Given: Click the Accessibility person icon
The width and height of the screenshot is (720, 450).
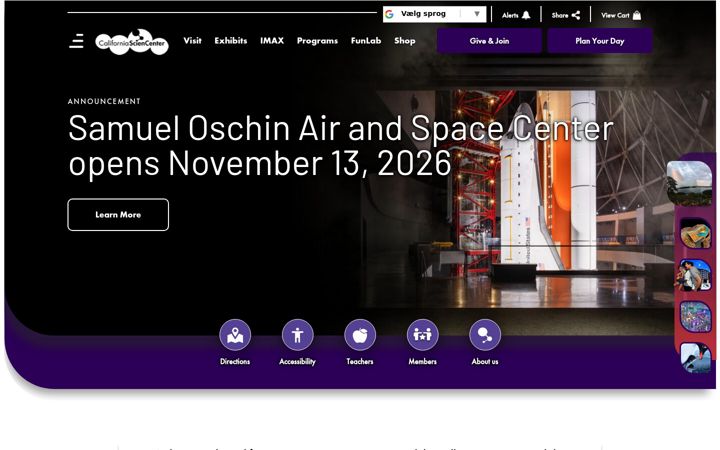Looking at the screenshot, I should click(x=298, y=335).
